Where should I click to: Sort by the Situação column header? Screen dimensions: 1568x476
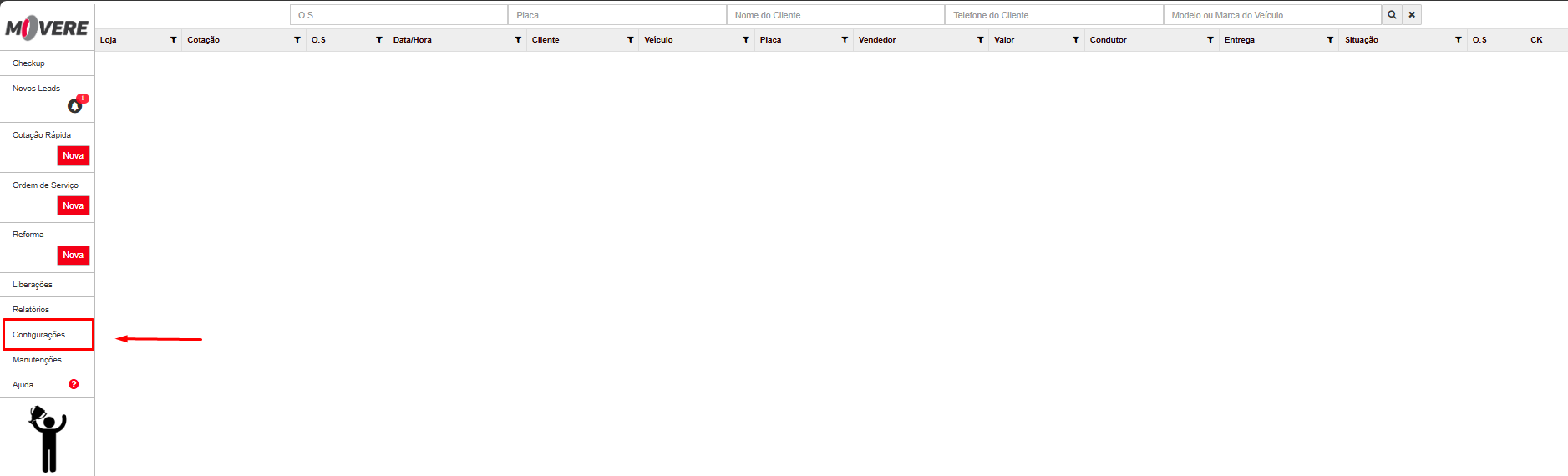click(x=1362, y=40)
